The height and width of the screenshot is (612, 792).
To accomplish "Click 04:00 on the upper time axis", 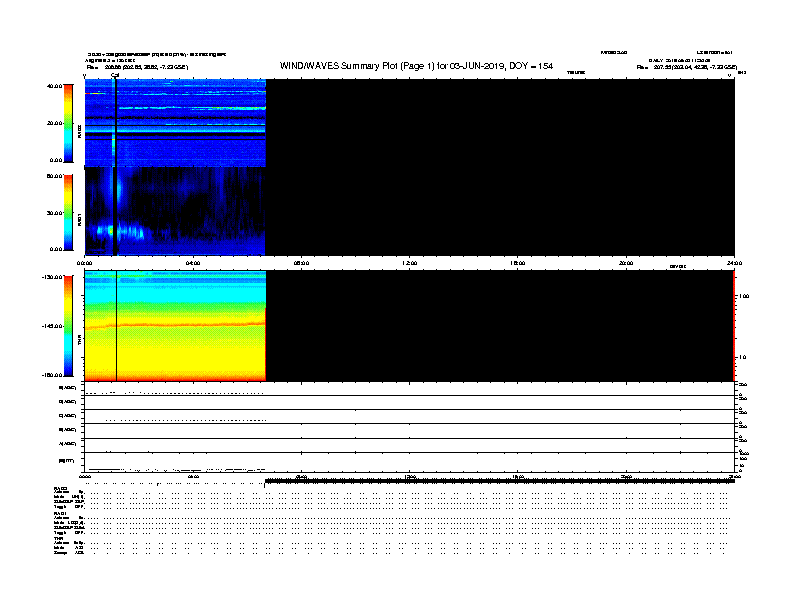I will click(x=193, y=263).
